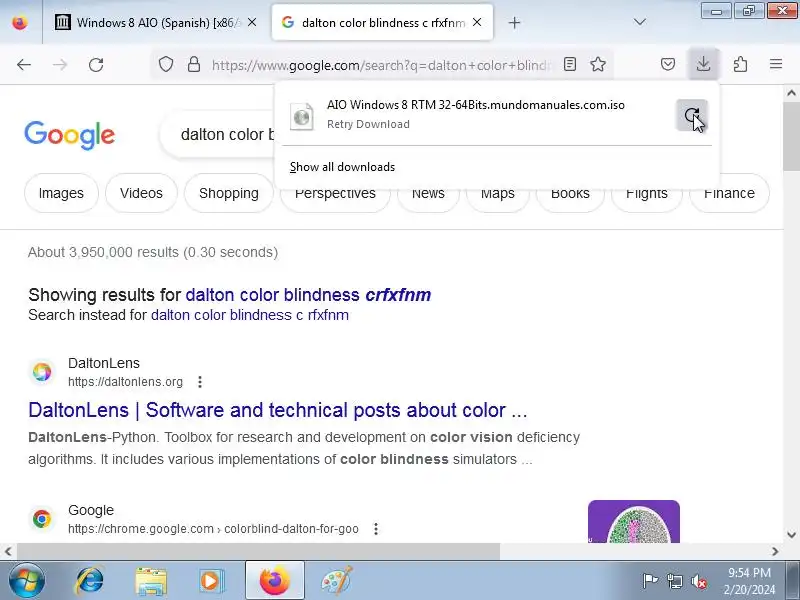The height and width of the screenshot is (600, 800).
Task: Filter results by Images
Action: (x=61, y=193)
